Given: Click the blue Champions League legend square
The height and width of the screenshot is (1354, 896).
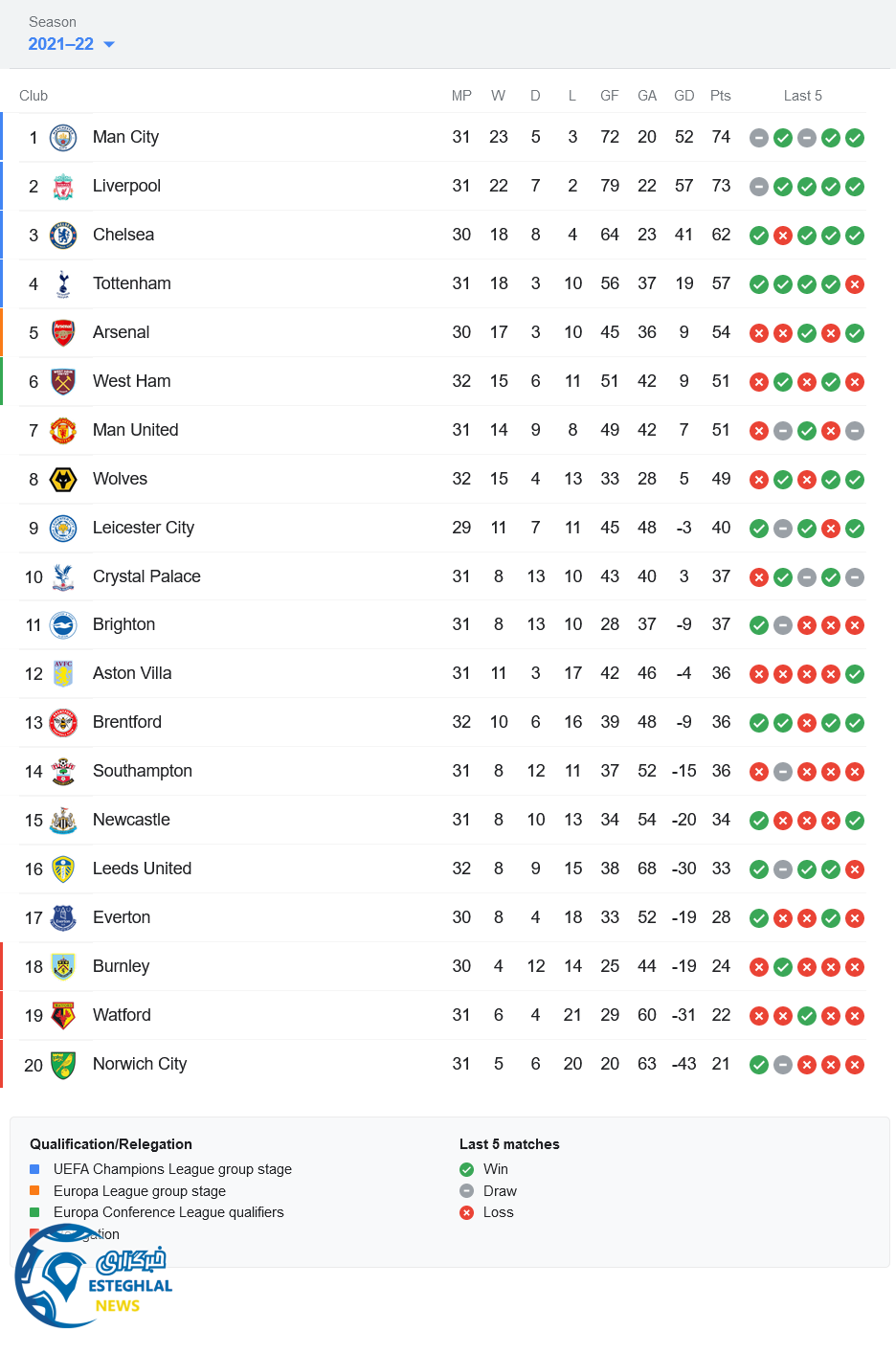Looking at the screenshot, I should 34,1169.
